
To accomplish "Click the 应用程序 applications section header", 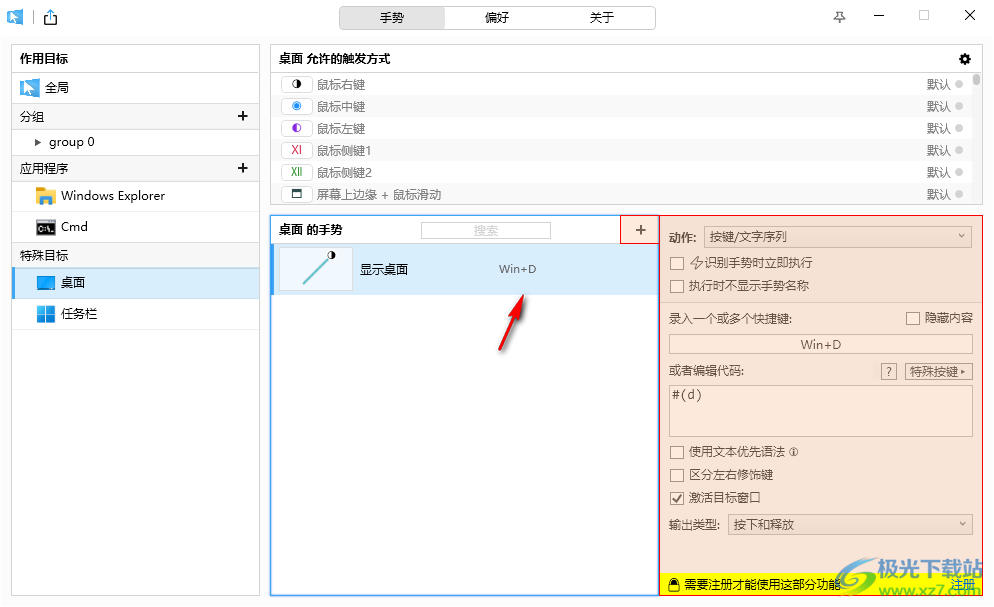I will click(135, 169).
